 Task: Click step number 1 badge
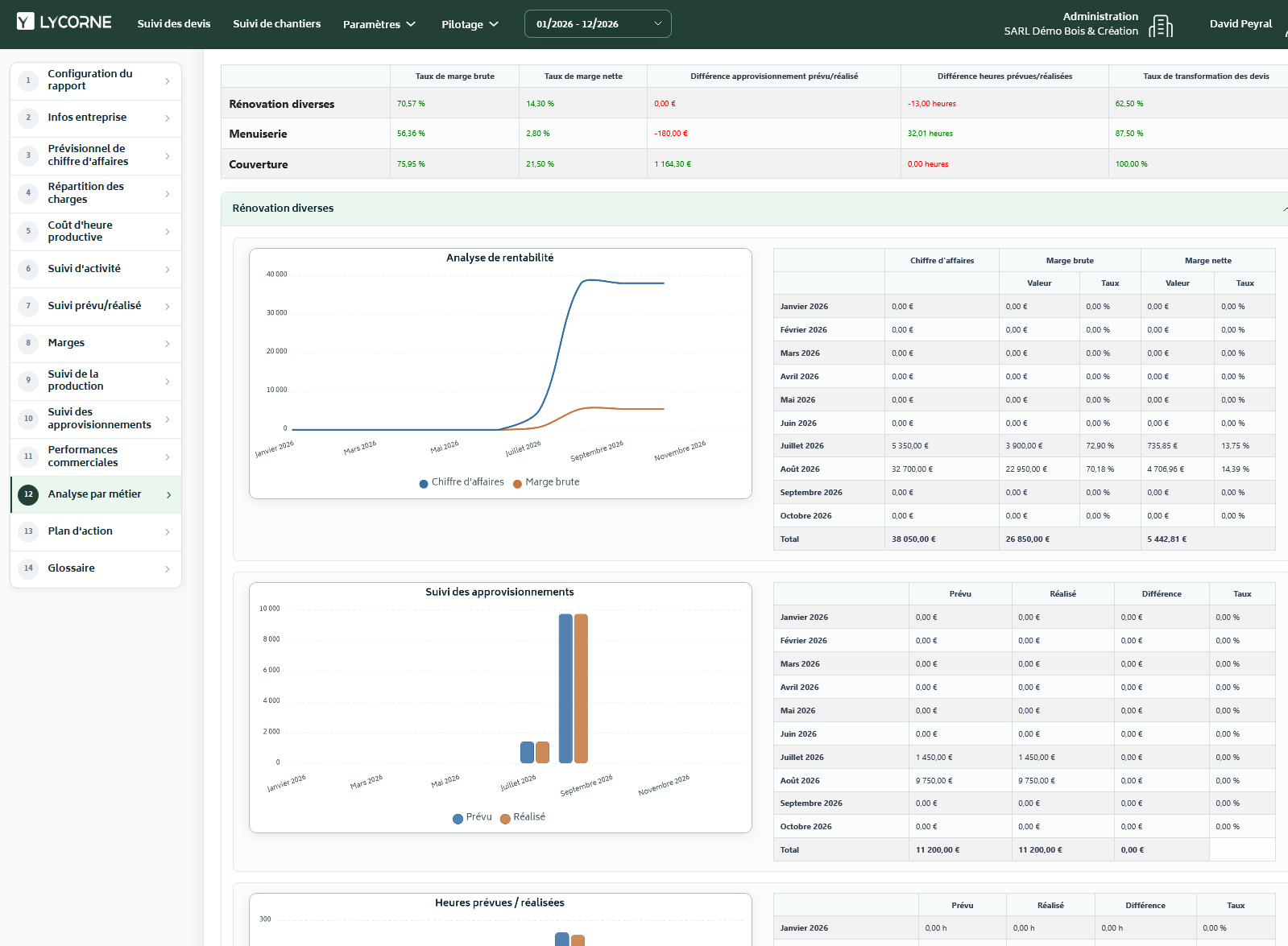pyautogui.click(x=28, y=81)
